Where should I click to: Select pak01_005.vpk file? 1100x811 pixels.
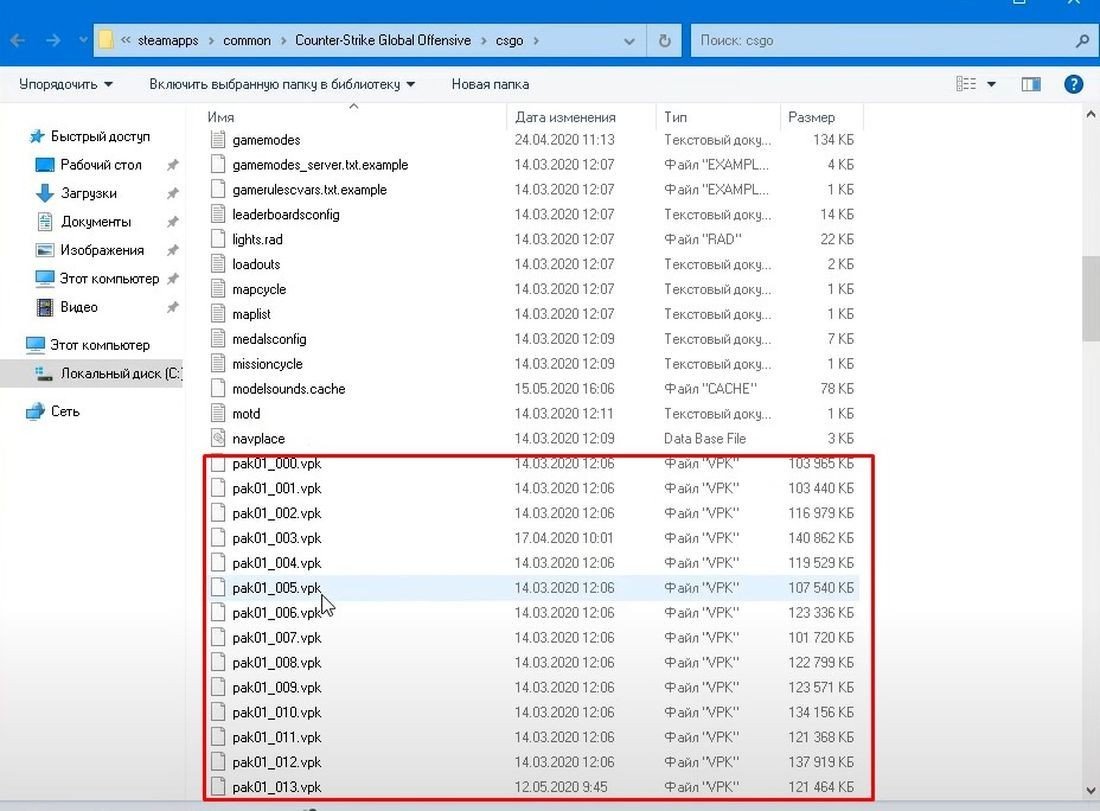(276, 588)
